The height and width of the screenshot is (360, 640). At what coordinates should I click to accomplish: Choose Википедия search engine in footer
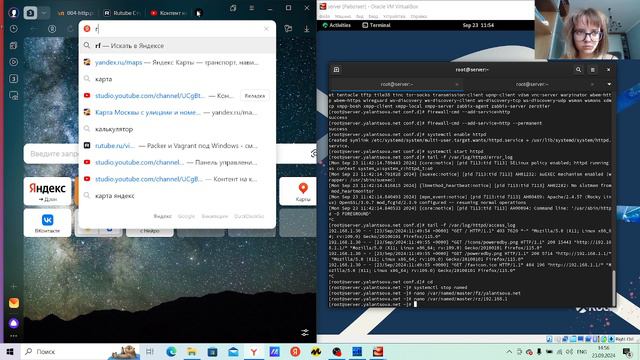pyautogui.click(x=214, y=216)
